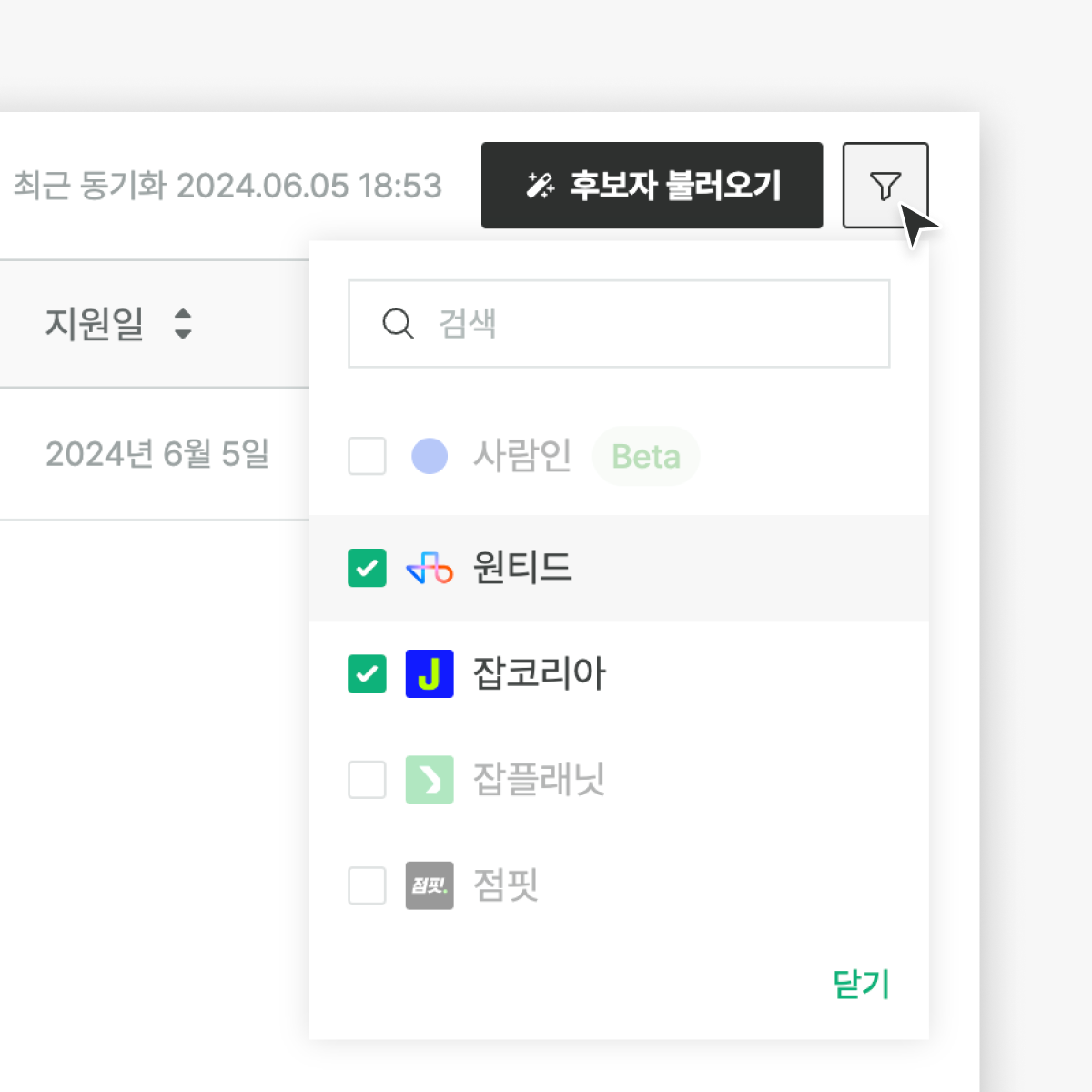This screenshot has width=1092, height=1092.
Task: Click the 후보자 불러오기 button
Action: [x=652, y=186]
